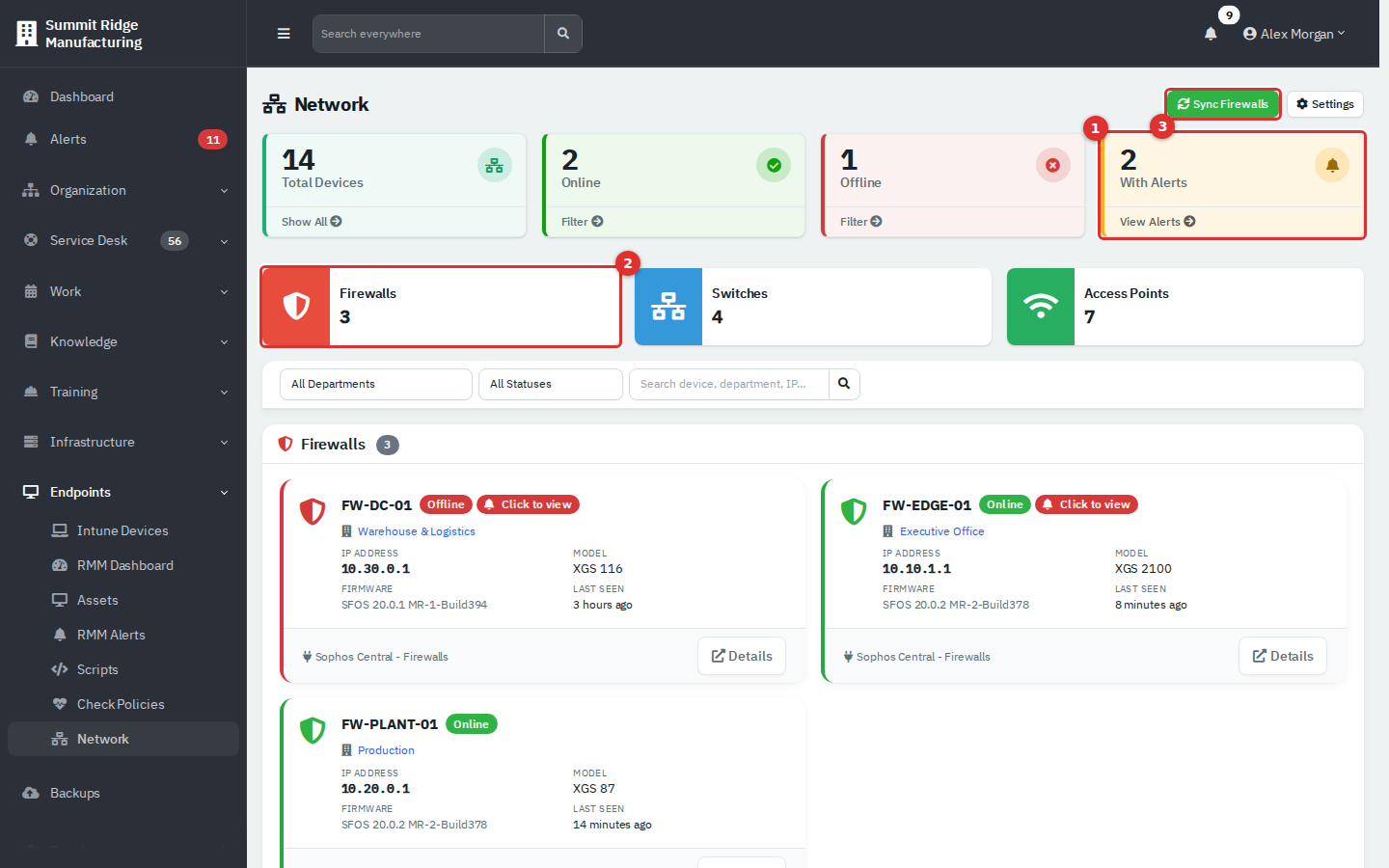Open the All Departments dropdown

(376, 384)
